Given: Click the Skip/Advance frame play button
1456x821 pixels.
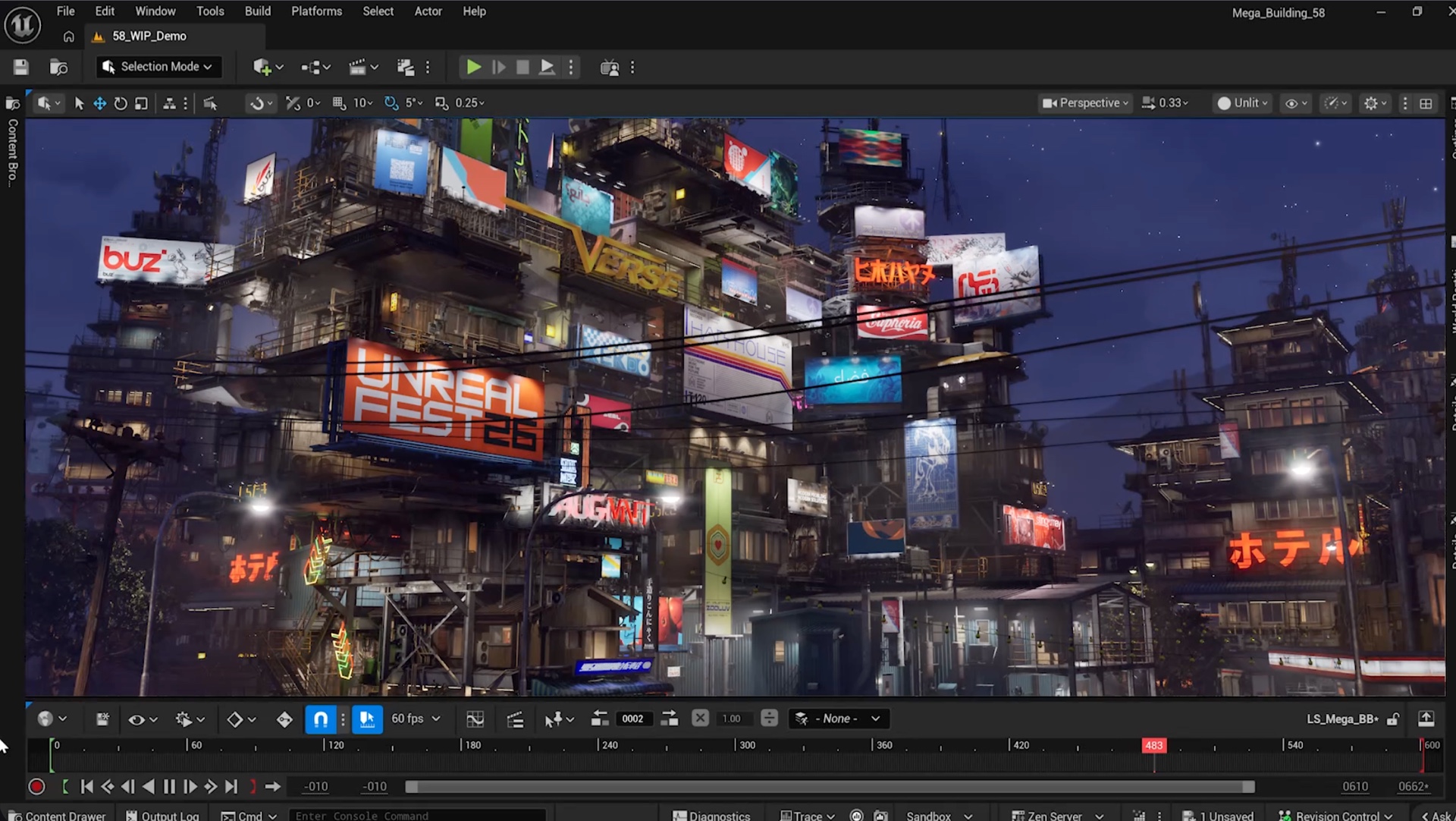Looking at the screenshot, I should pyautogui.click(x=498, y=68).
